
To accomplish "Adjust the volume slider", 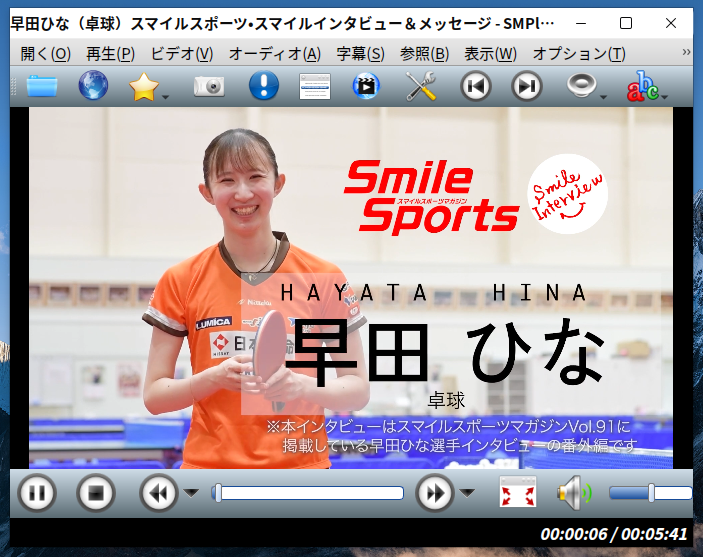I will pos(651,493).
